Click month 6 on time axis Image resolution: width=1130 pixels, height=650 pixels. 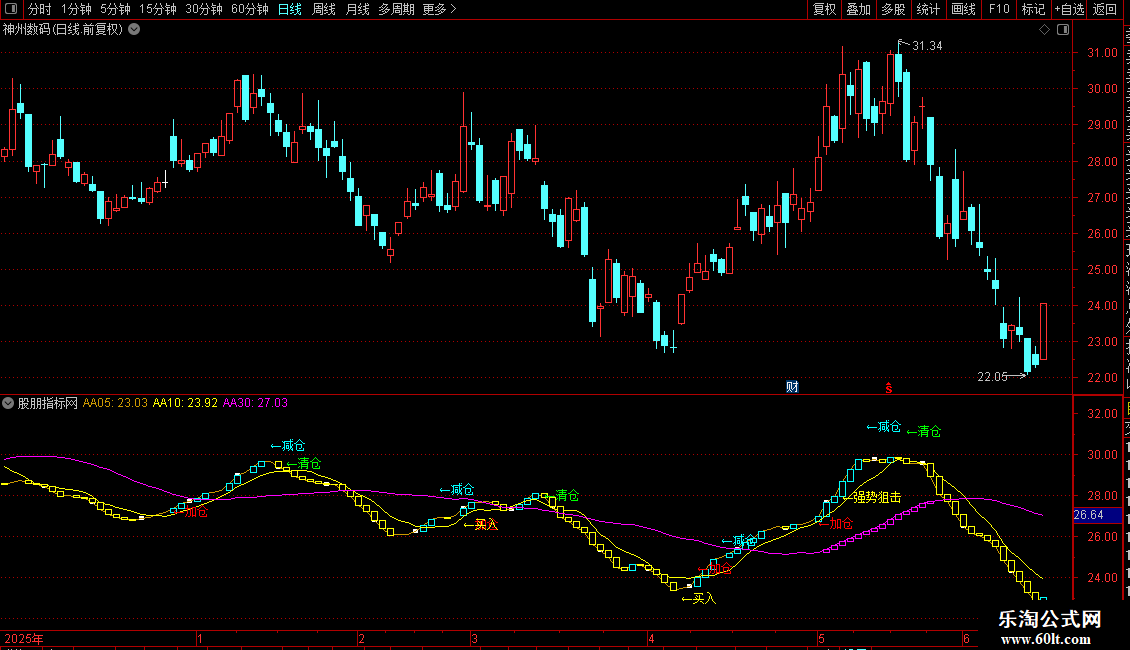(966, 638)
